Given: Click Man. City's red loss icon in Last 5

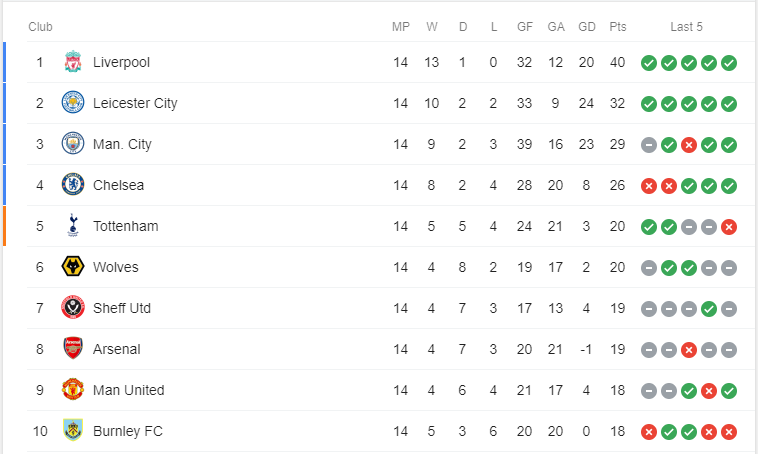Looking at the screenshot, I should click(x=689, y=144).
